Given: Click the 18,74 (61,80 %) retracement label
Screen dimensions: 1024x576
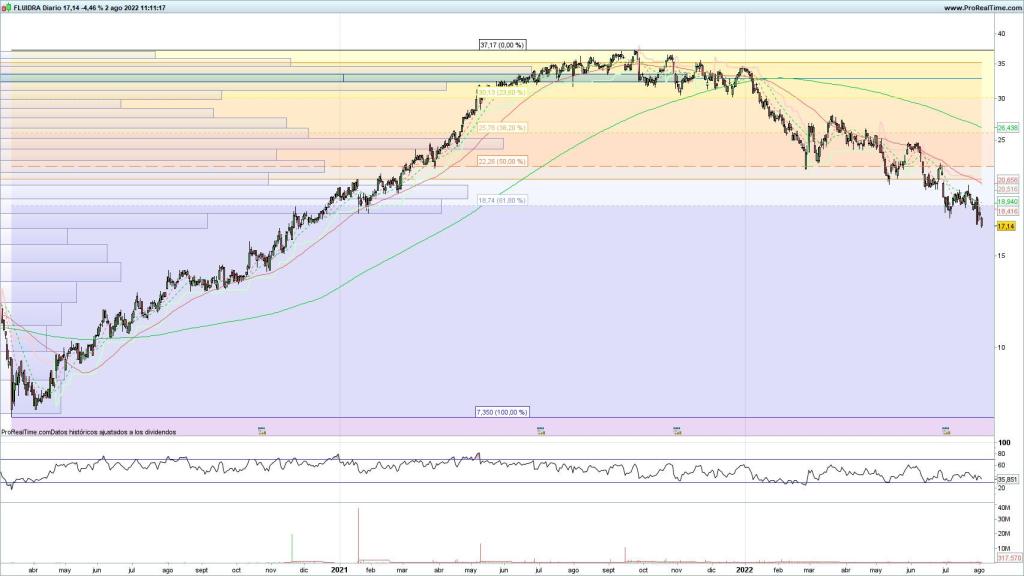Looking at the screenshot, I should (502, 201).
